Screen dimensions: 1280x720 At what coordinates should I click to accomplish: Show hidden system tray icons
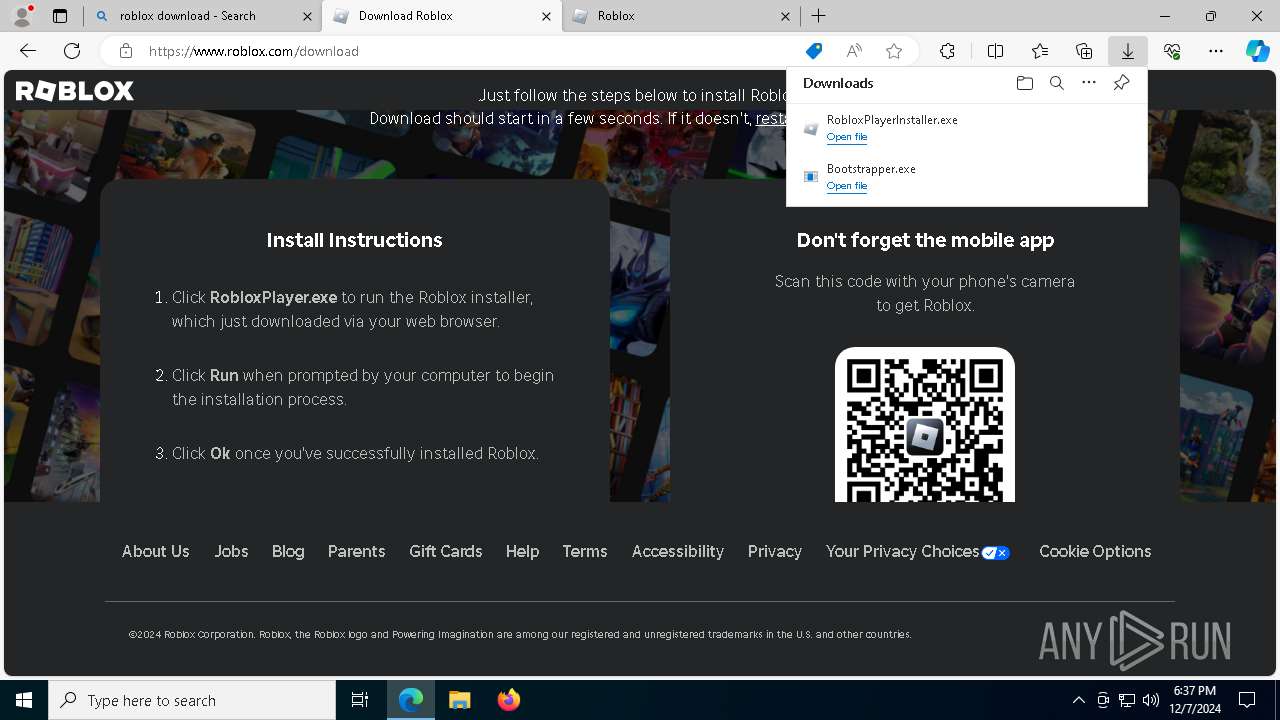click(x=1079, y=700)
